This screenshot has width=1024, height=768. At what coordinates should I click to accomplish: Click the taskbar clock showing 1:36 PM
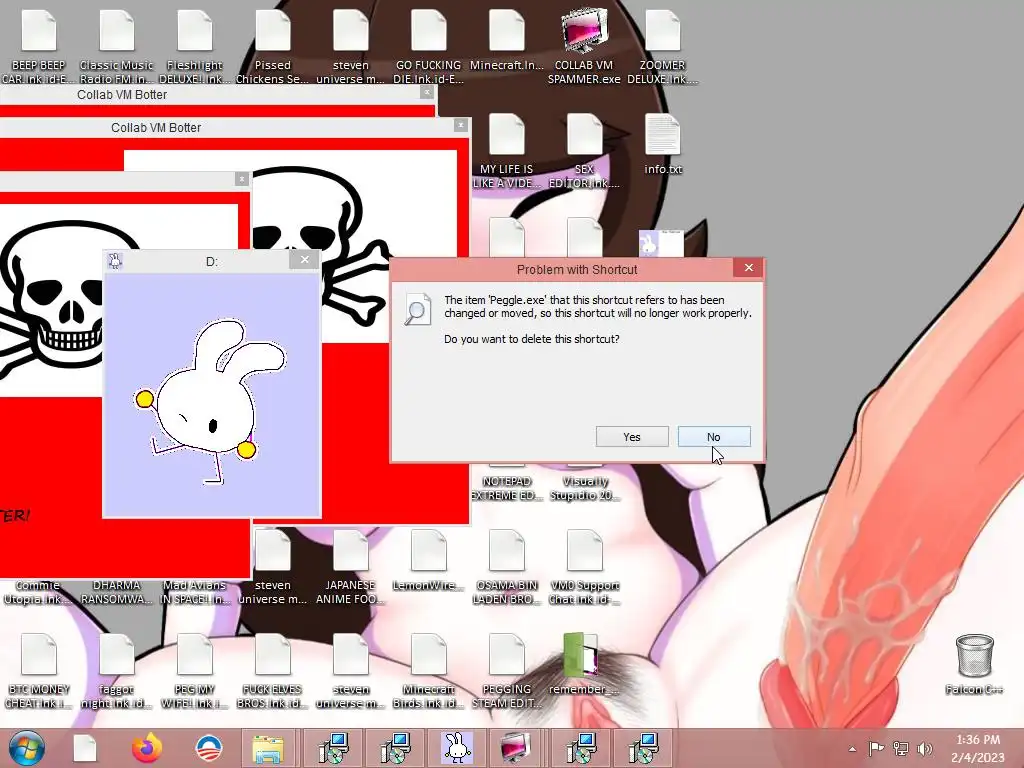coord(978,748)
